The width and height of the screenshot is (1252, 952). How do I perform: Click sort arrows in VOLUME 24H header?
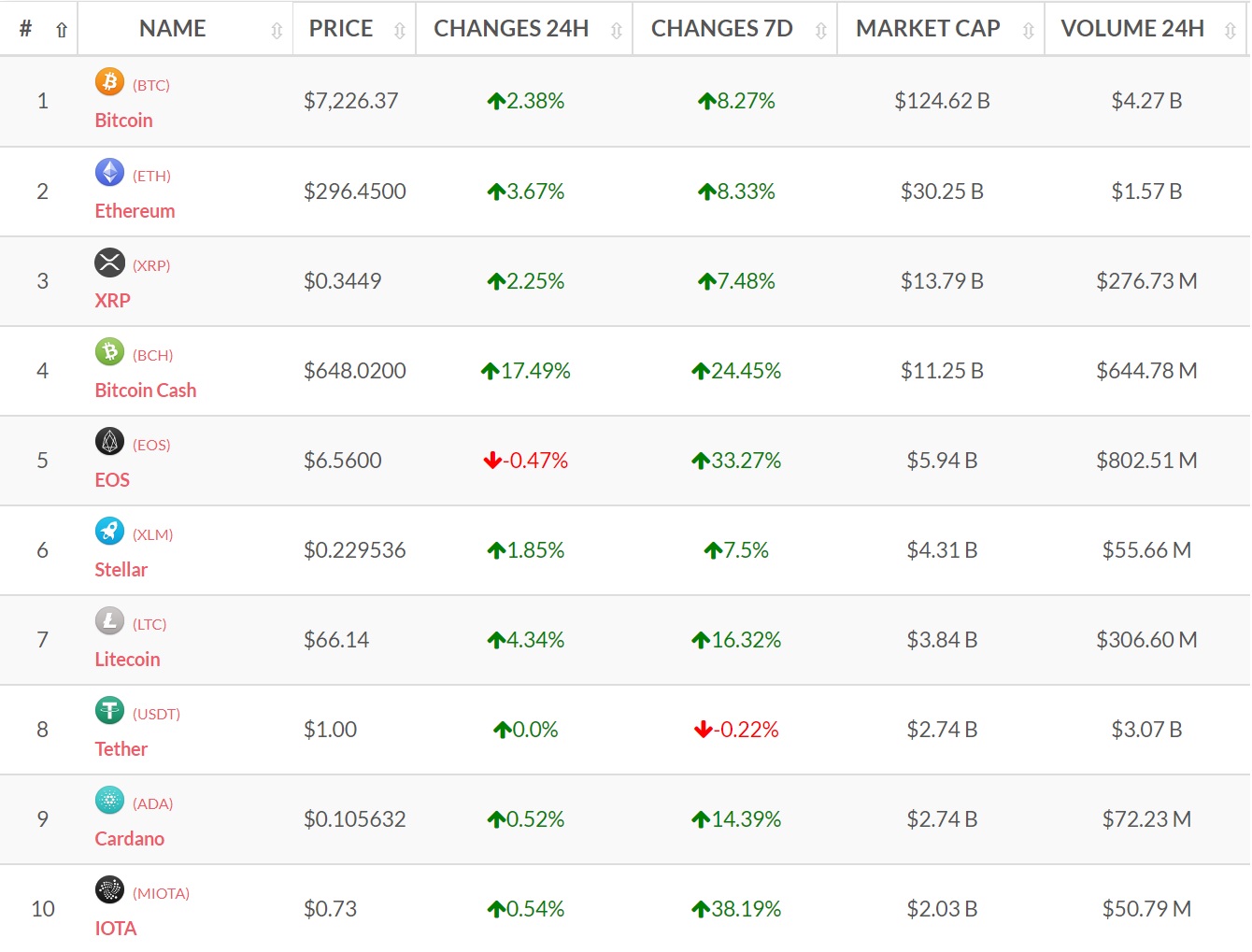(x=1231, y=30)
